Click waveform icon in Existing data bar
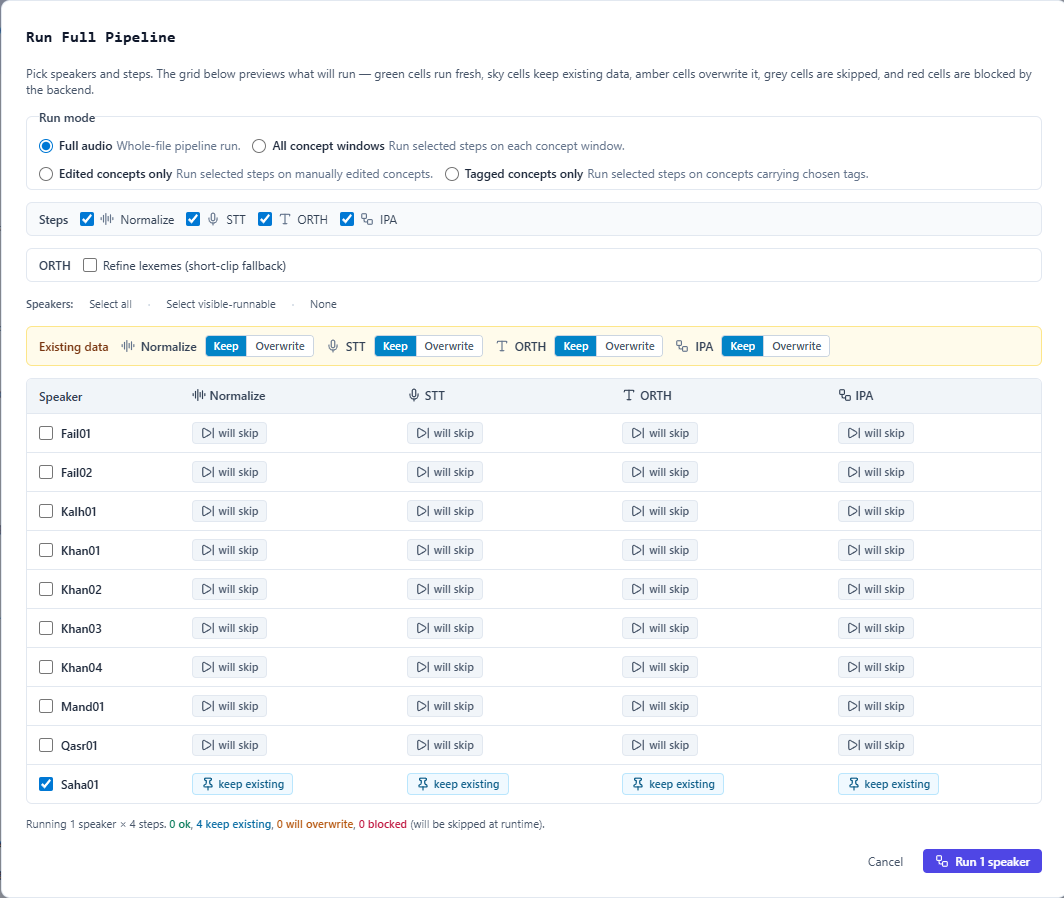Screen dimensions: 1064x898 (128, 346)
